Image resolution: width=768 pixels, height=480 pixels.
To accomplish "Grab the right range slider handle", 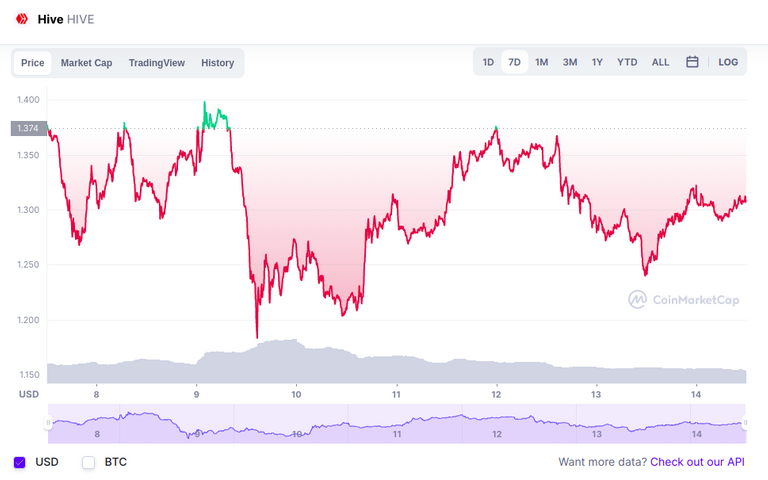I will click(x=745, y=422).
